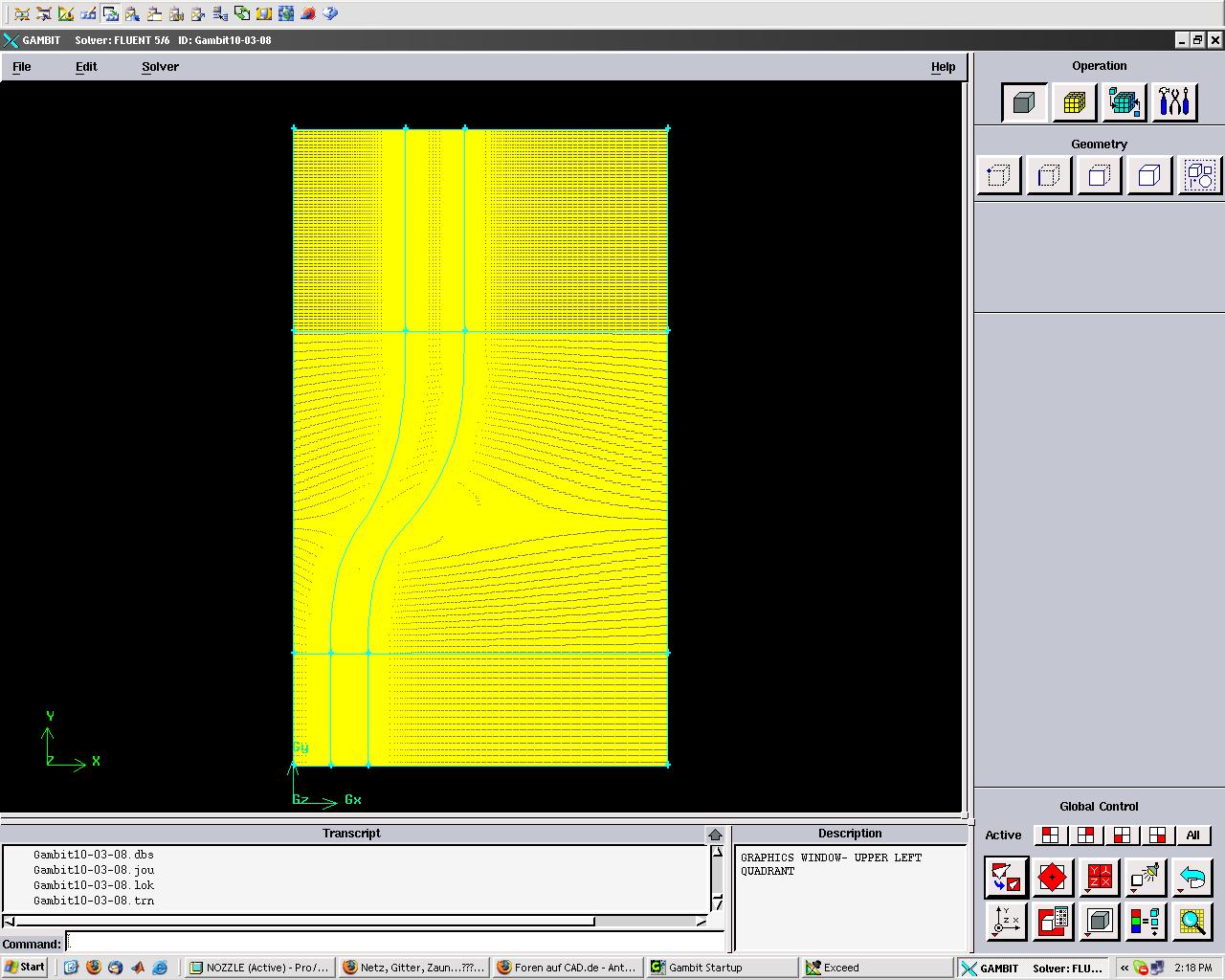Viewport: 1225px width, 980px height.
Task: Choose the Edge geometry command button
Action: pos(1049,176)
